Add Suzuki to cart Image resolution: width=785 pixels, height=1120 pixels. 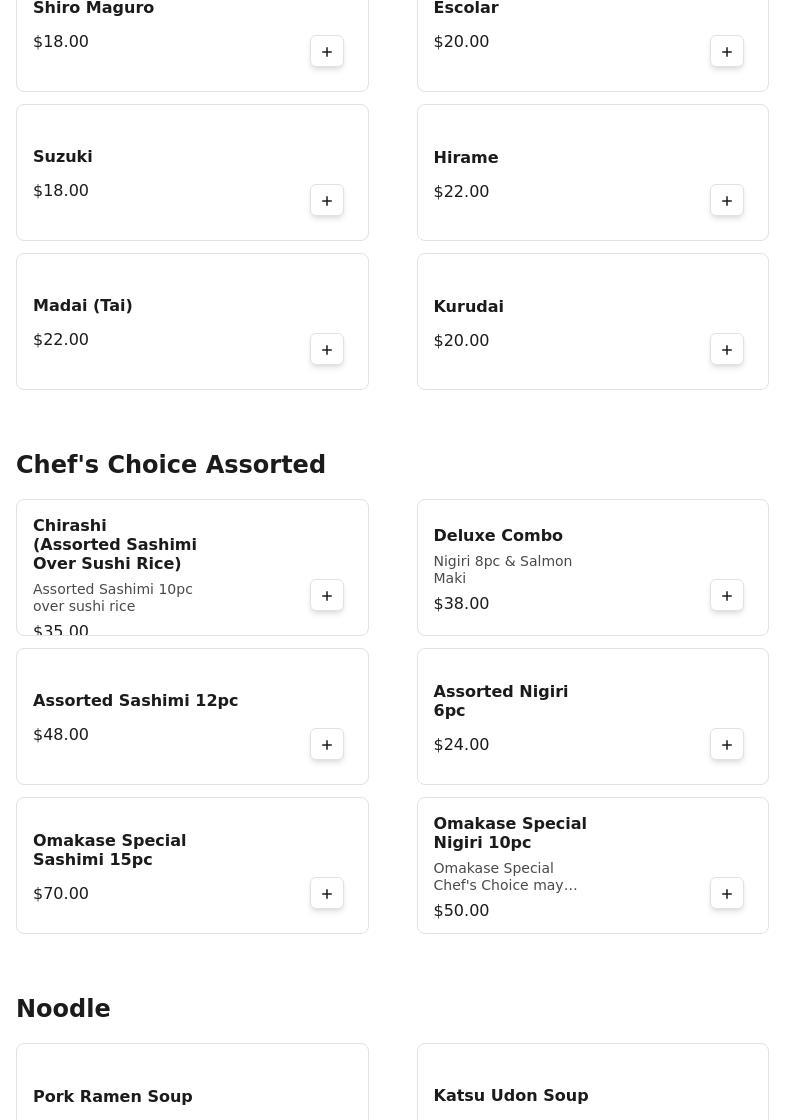pyautogui.click(x=327, y=201)
